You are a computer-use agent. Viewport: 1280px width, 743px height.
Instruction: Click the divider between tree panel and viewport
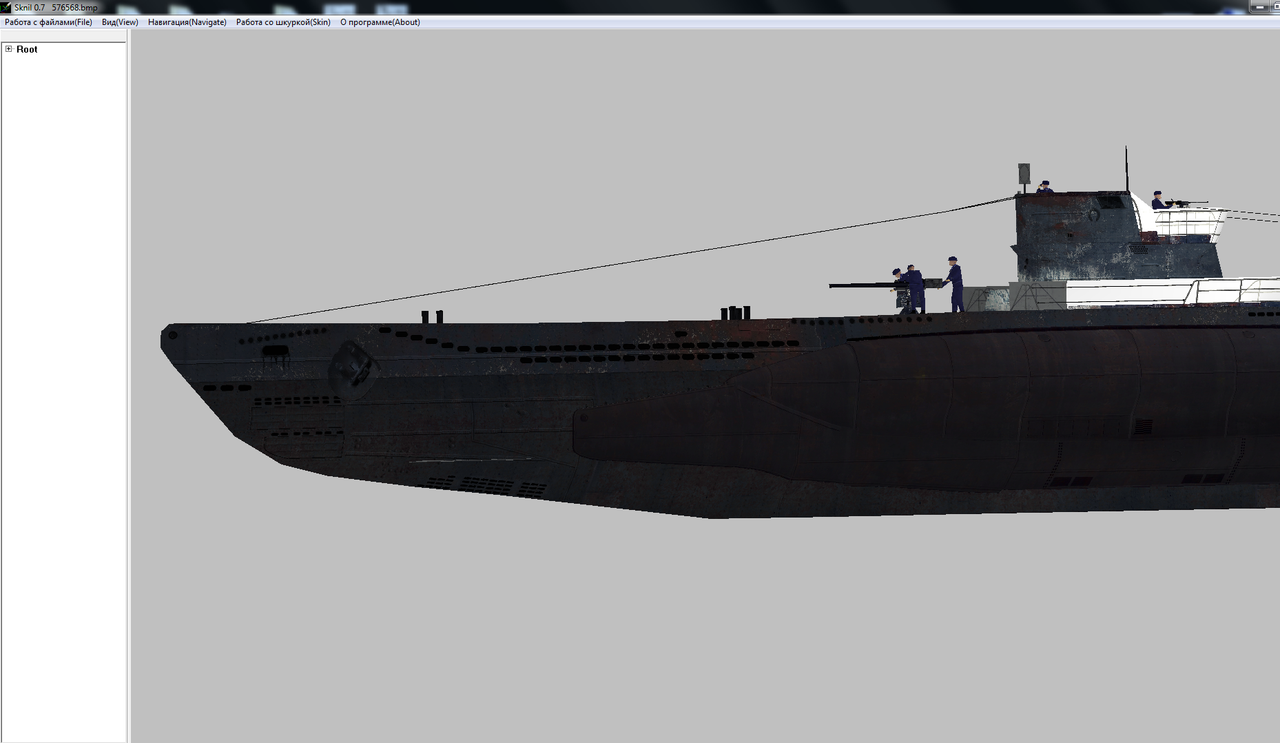(128, 400)
